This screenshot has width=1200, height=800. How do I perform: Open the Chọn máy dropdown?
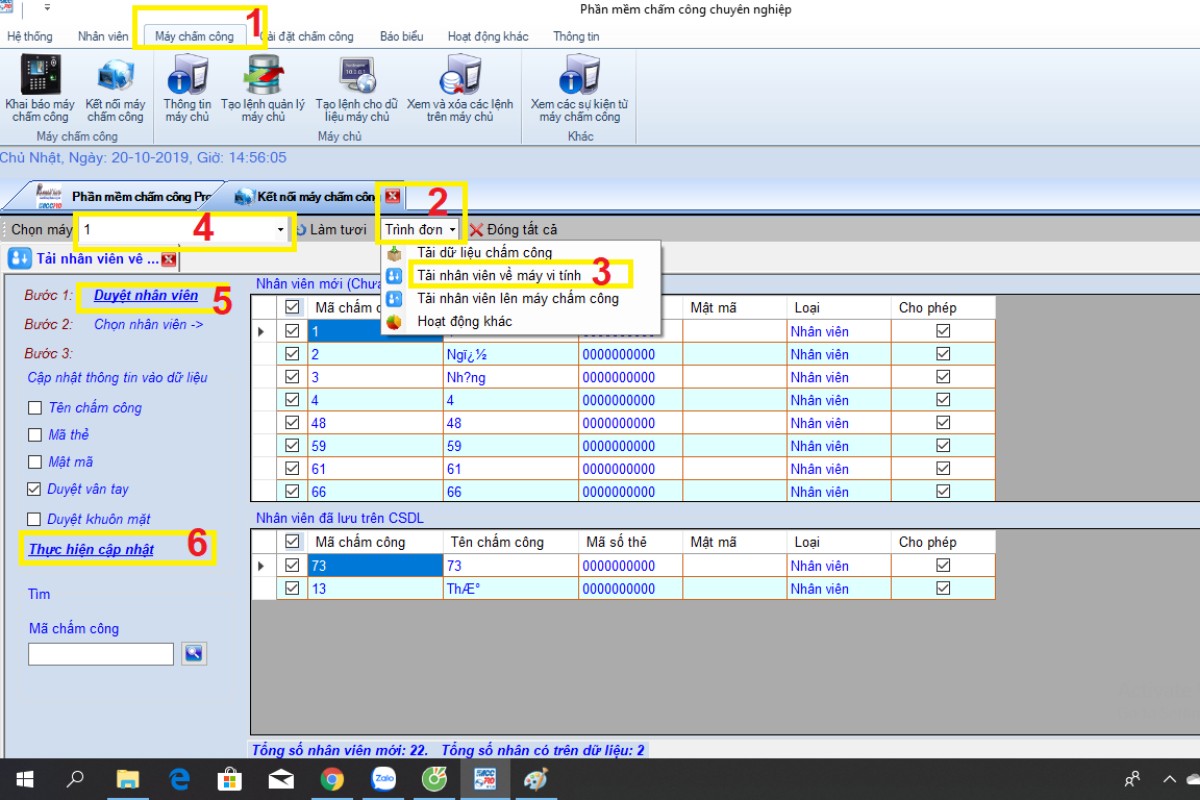click(x=280, y=230)
